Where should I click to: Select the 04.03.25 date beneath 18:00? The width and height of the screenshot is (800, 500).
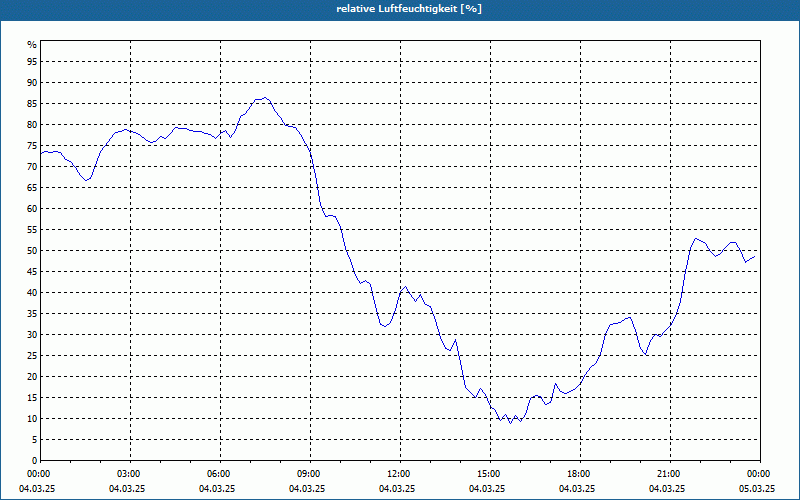pos(577,489)
